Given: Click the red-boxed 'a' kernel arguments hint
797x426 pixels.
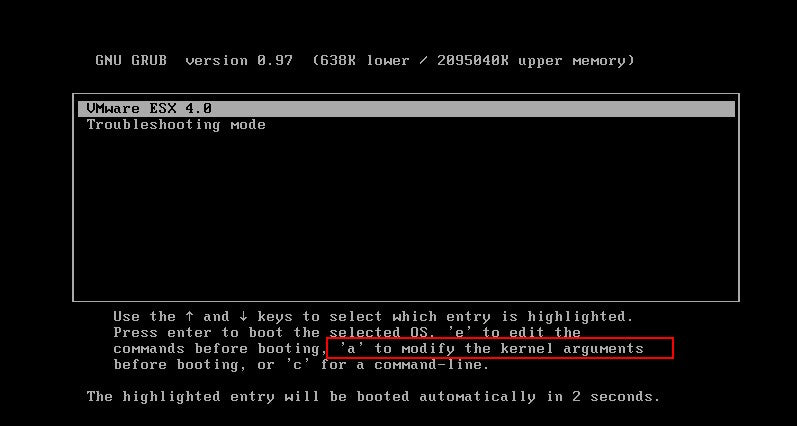Looking at the screenshot, I should point(500,349).
